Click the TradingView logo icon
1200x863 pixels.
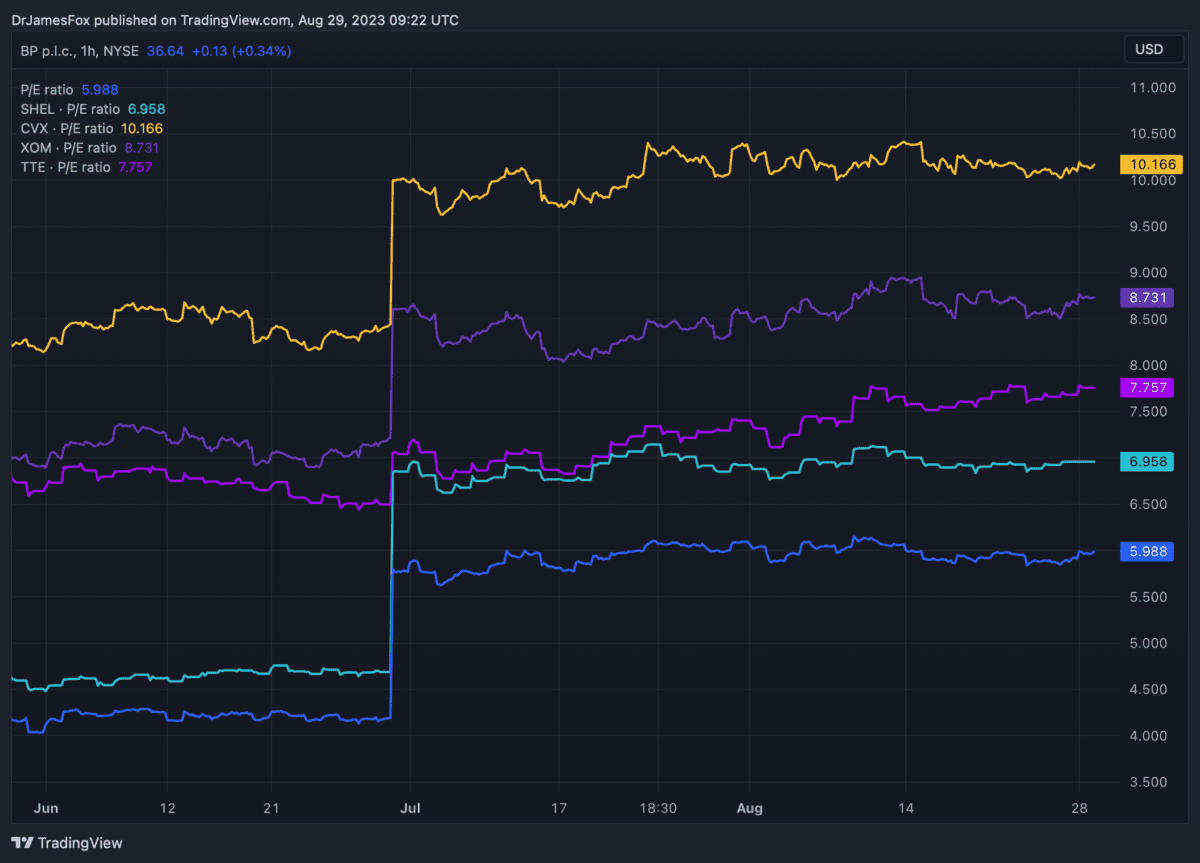(x=22, y=843)
